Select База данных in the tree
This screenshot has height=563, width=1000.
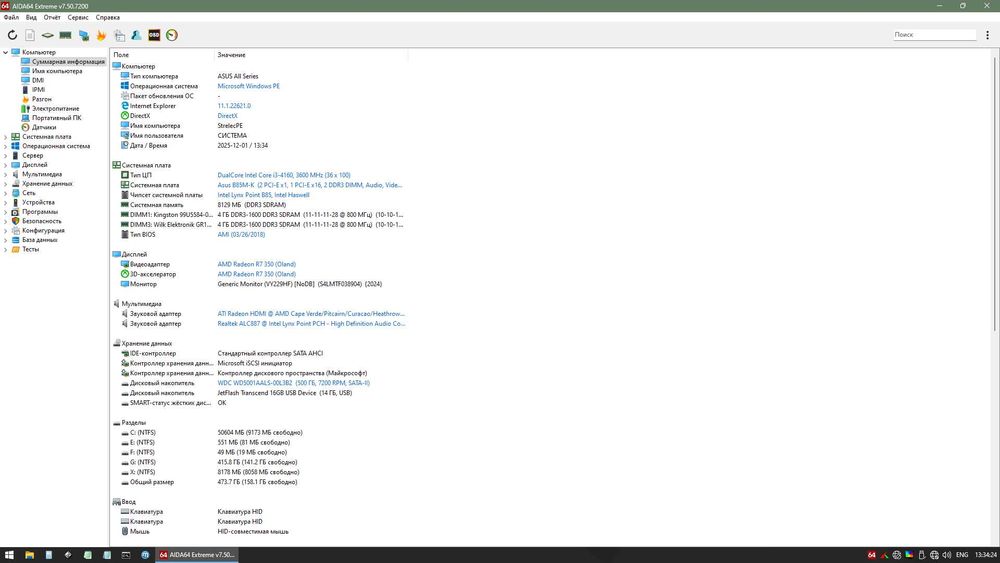pyautogui.click(x=40, y=240)
